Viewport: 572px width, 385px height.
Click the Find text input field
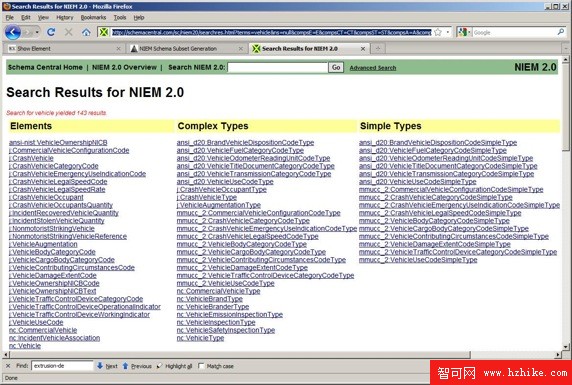tap(62, 366)
